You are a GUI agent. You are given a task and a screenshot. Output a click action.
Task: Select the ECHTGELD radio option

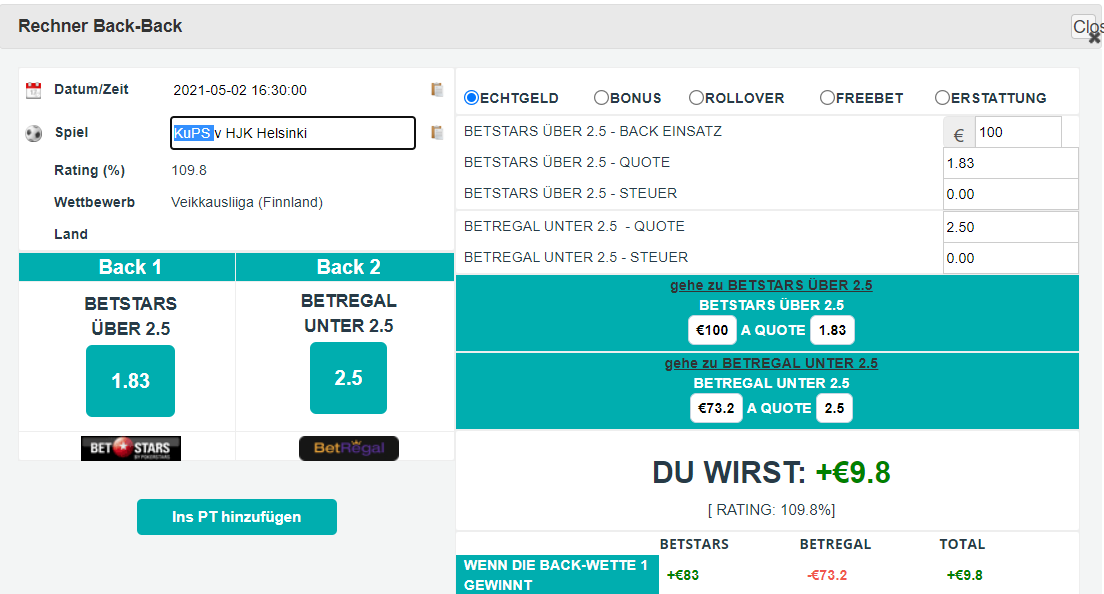[x=472, y=98]
